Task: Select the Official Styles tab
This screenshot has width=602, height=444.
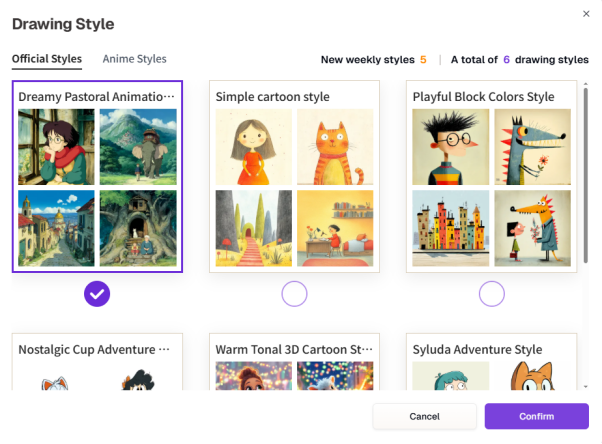Action: (47, 59)
